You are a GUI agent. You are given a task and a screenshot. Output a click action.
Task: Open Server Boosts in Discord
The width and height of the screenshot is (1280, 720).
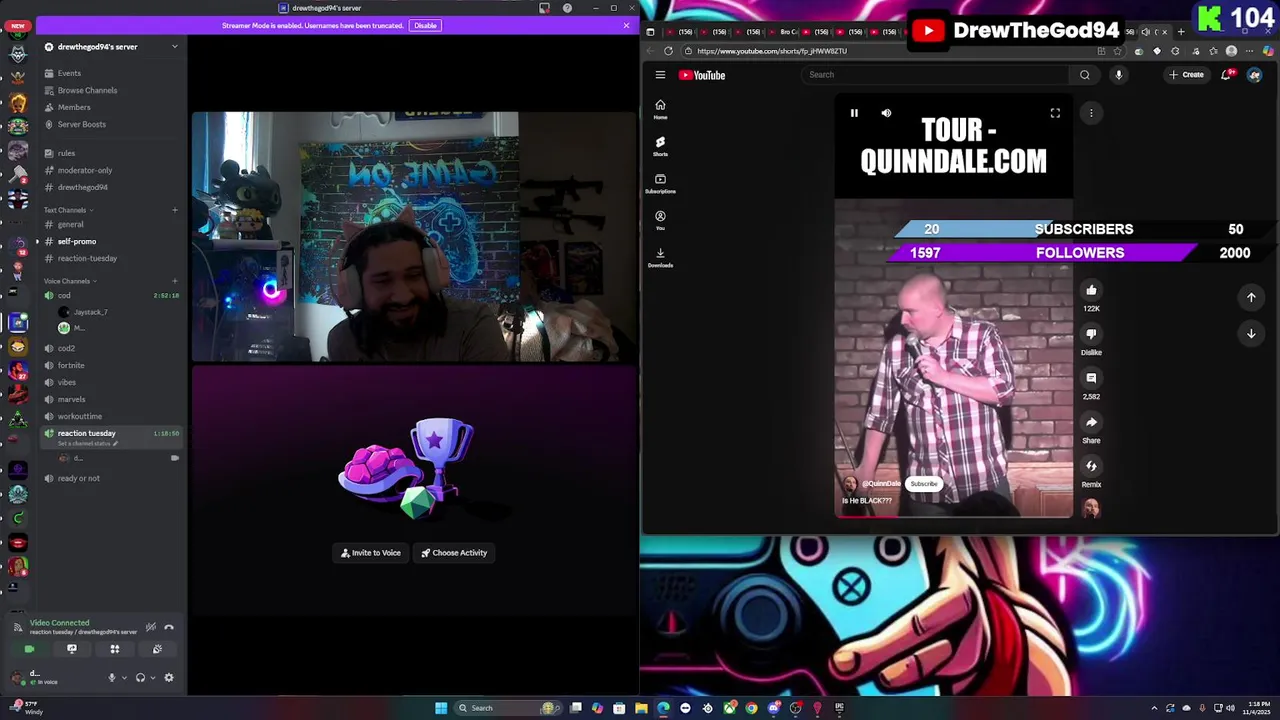[110, 124]
